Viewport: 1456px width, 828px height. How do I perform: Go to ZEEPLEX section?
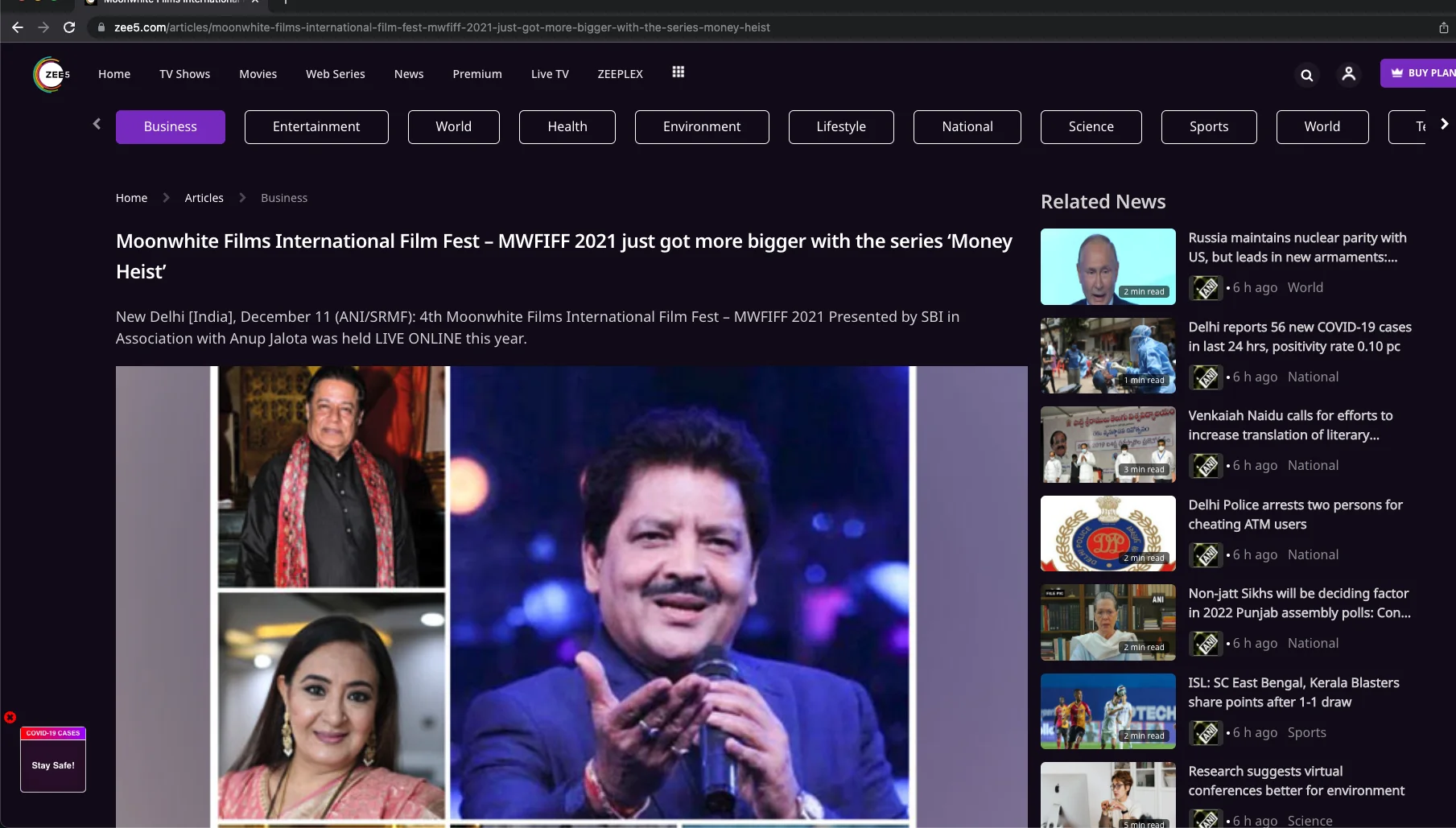tap(620, 74)
